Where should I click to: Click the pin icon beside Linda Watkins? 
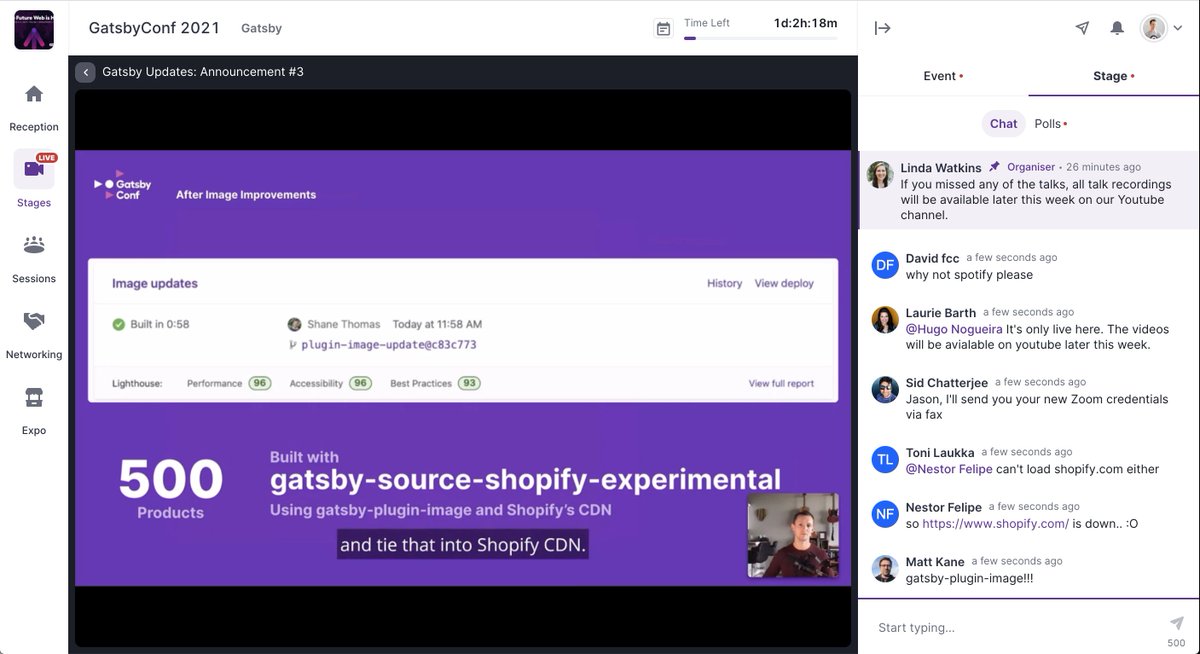pyautogui.click(x=994, y=167)
